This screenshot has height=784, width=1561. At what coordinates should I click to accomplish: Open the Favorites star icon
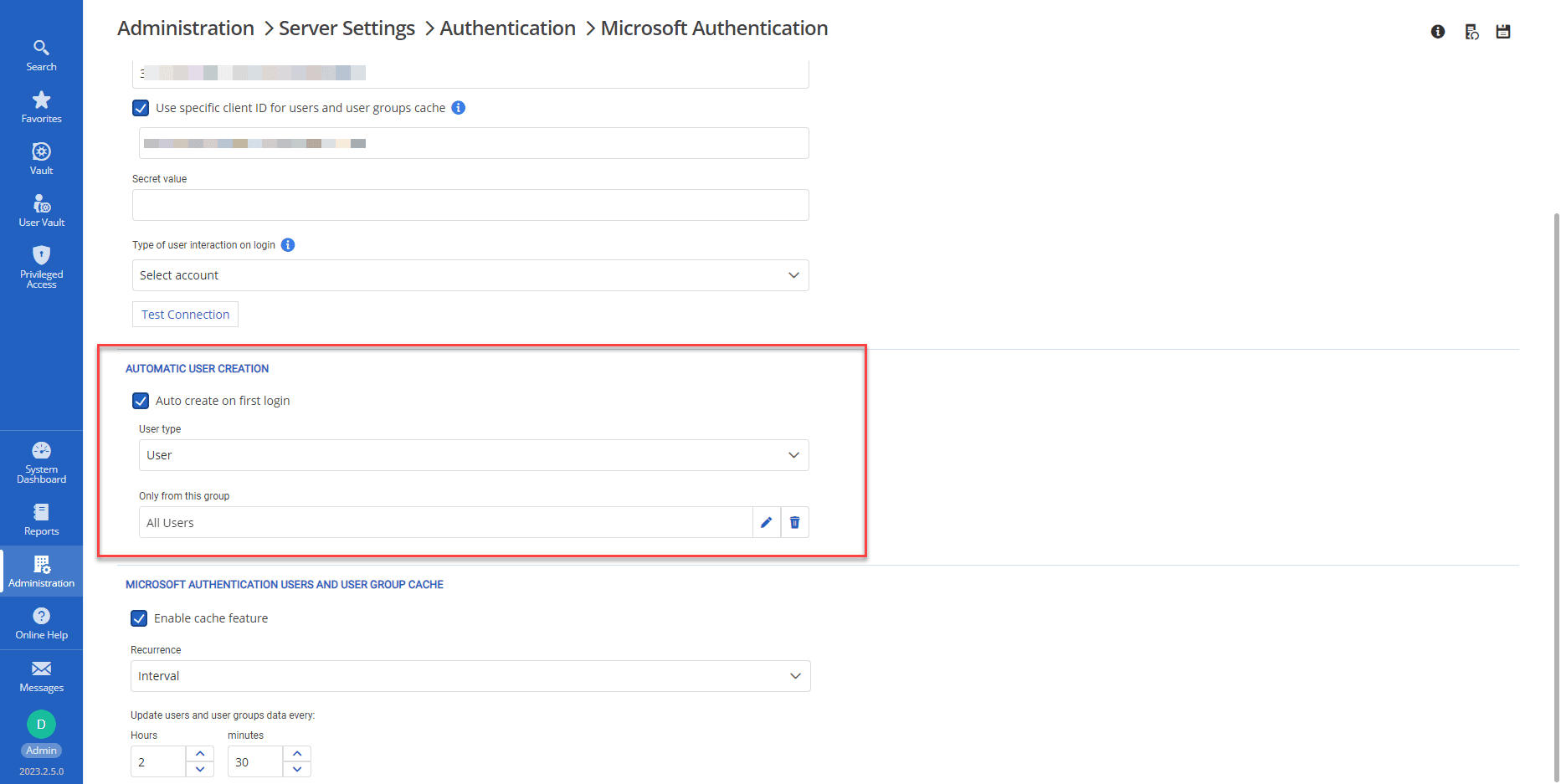[x=41, y=107]
